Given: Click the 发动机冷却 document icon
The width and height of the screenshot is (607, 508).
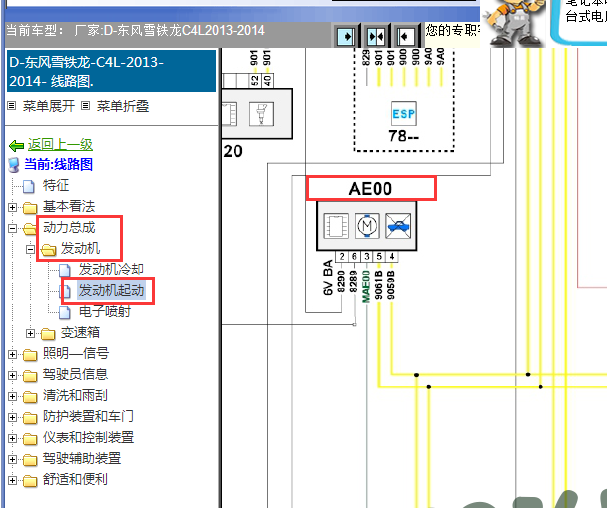Looking at the screenshot, I should coord(65,270).
